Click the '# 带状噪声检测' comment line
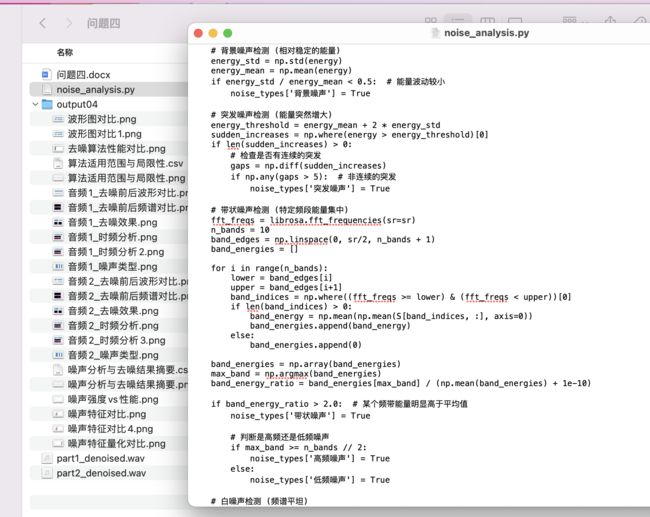This screenshot has width=650, height=517. pyautogui.click(x=279, y=210)
